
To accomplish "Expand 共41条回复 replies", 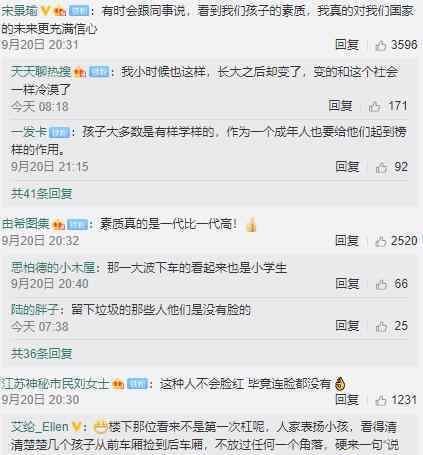I will tap(42, 193).
